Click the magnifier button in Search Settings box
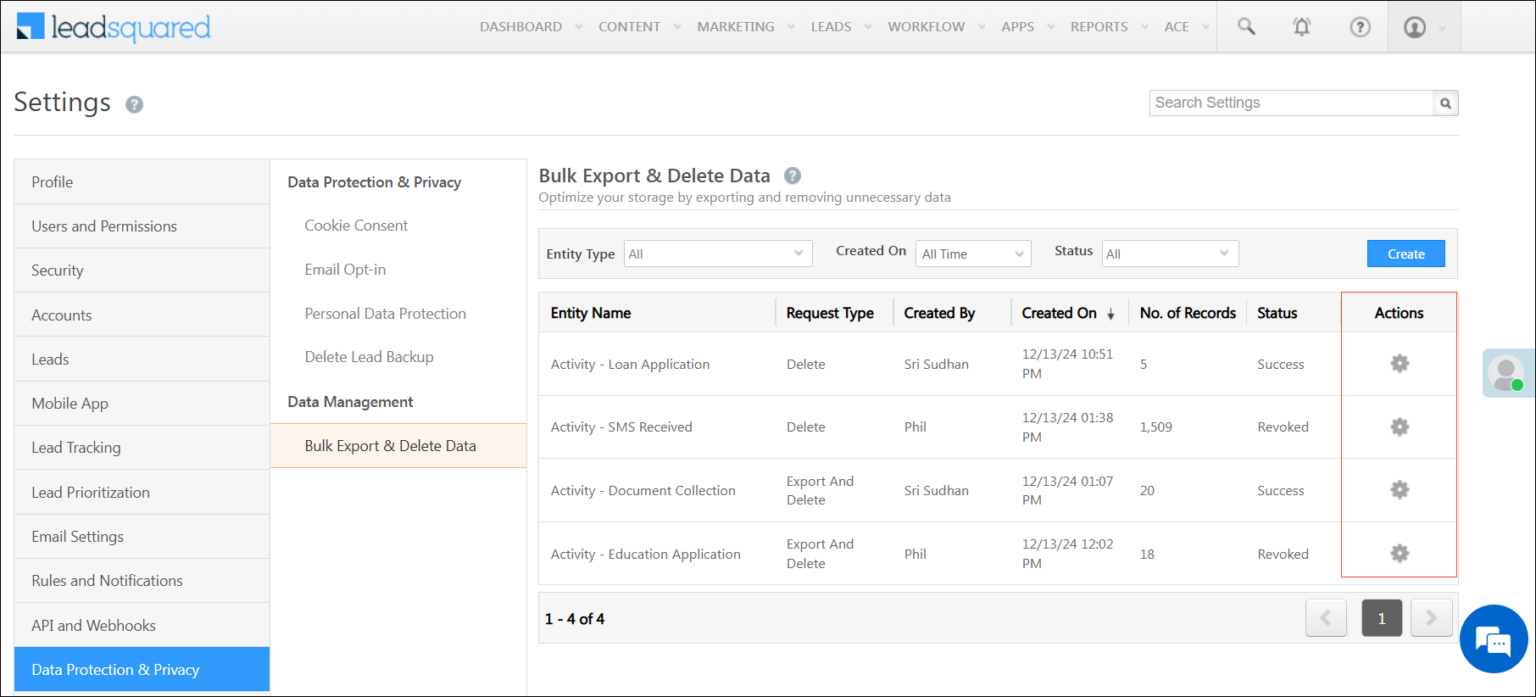This screenshot has height=697, width=1536. pos(1445,102)
